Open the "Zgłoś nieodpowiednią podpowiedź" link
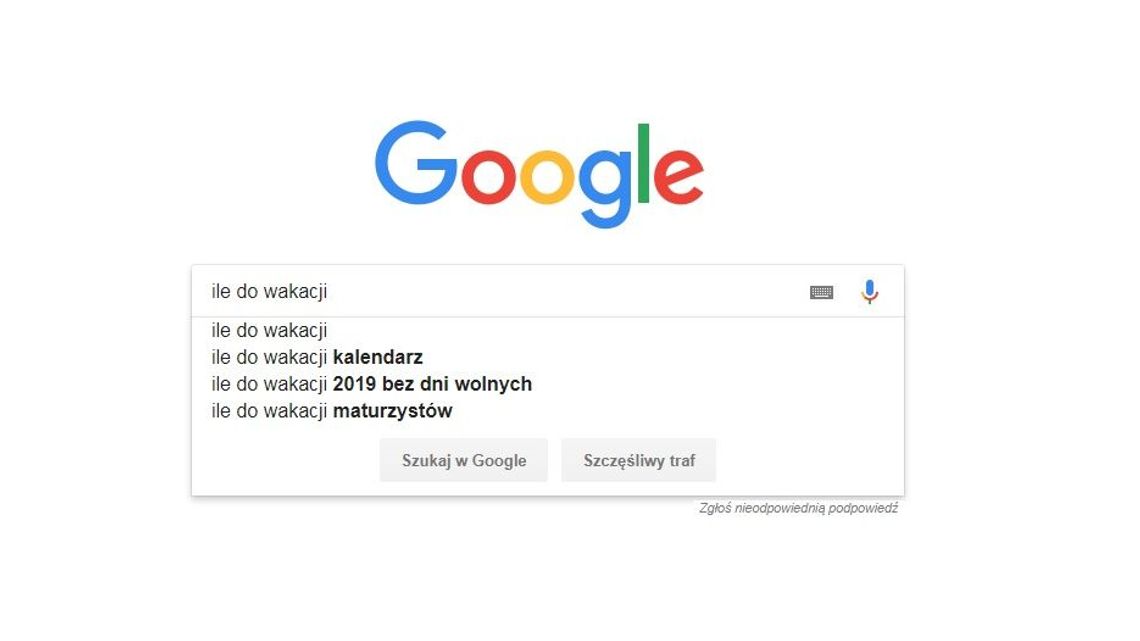The height and width of the screenshot is (641, 1140). 799,508
